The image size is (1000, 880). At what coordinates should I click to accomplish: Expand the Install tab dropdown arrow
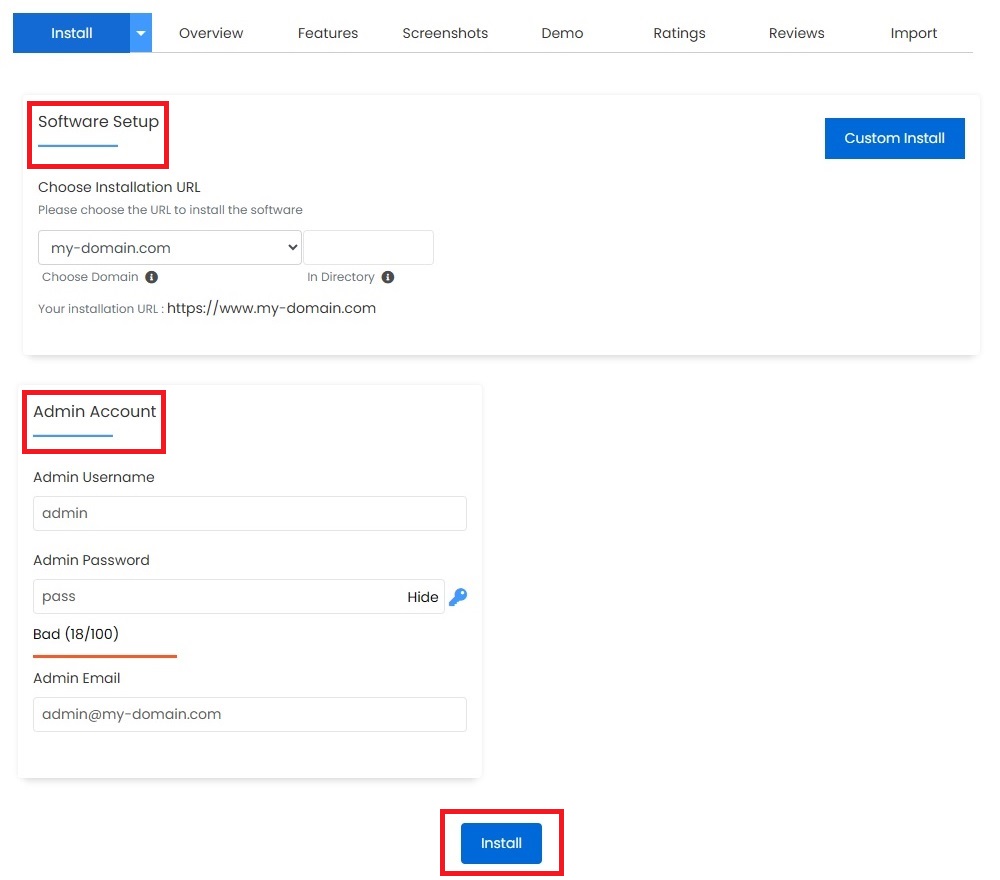(x=141, y=33)
